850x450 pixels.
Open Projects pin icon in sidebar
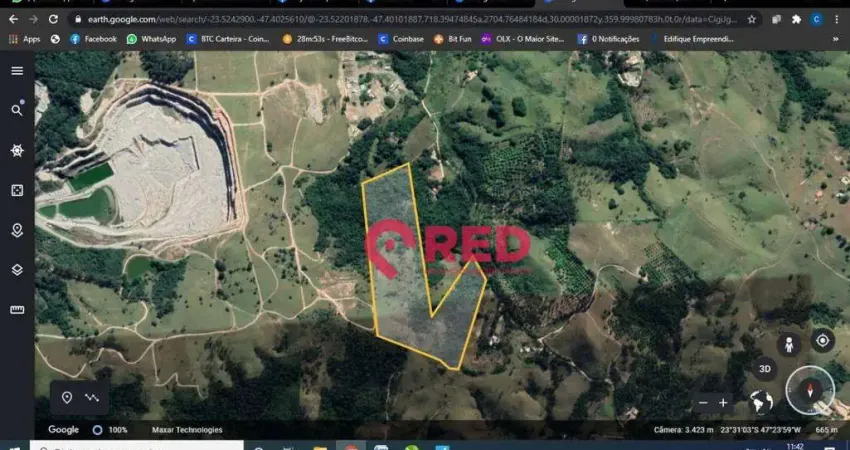pos(17,230)
